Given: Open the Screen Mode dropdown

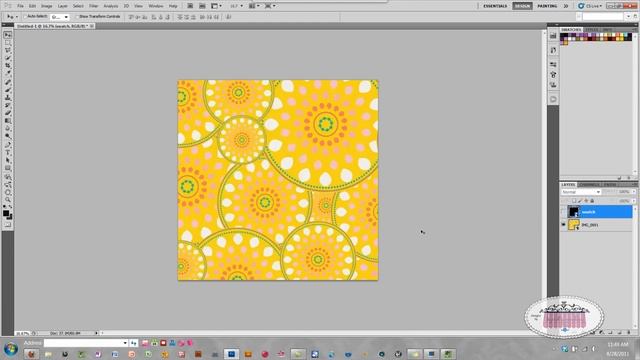Looking at the screenshot, I should tap(270, 6).
